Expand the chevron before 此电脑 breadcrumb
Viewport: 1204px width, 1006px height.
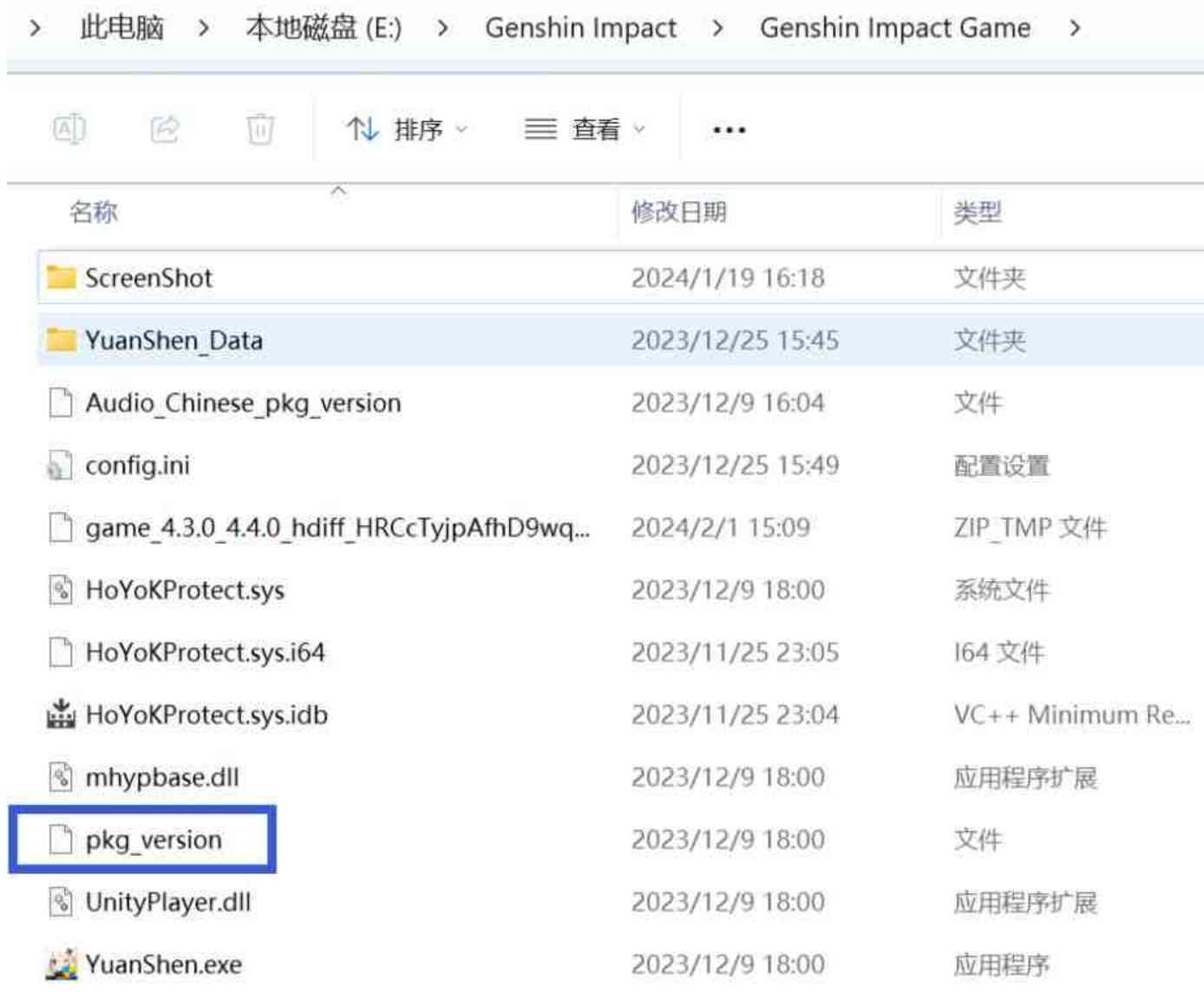click(36, 29)
